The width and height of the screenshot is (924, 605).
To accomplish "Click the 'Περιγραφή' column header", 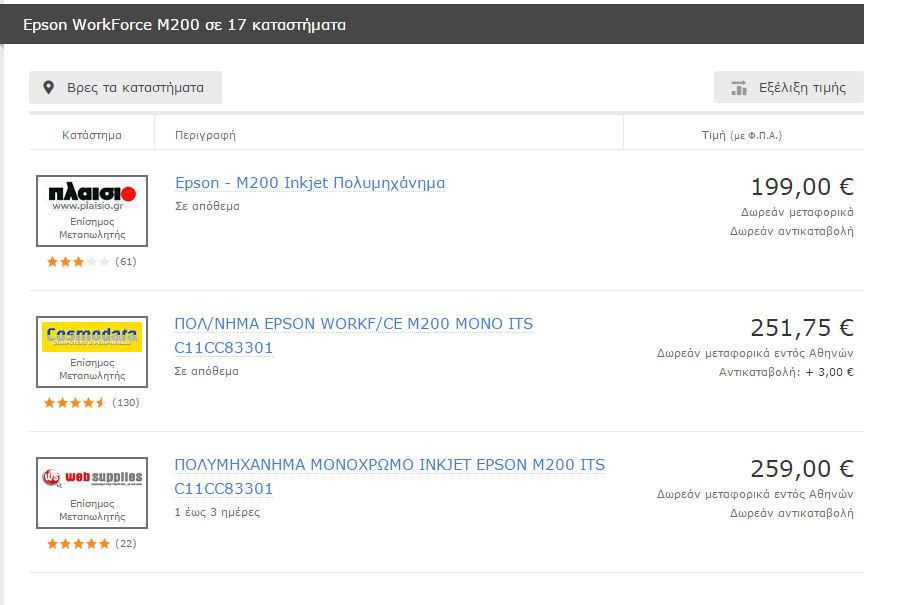I will click(x=205, y=135).
